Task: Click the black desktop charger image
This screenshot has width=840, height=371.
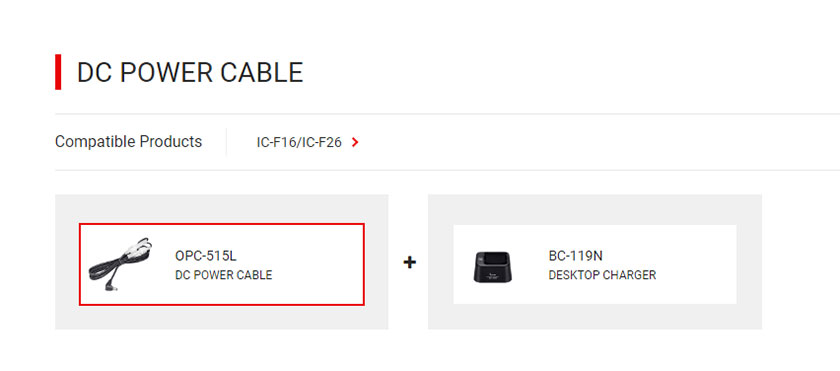Action: pos(492,266)
